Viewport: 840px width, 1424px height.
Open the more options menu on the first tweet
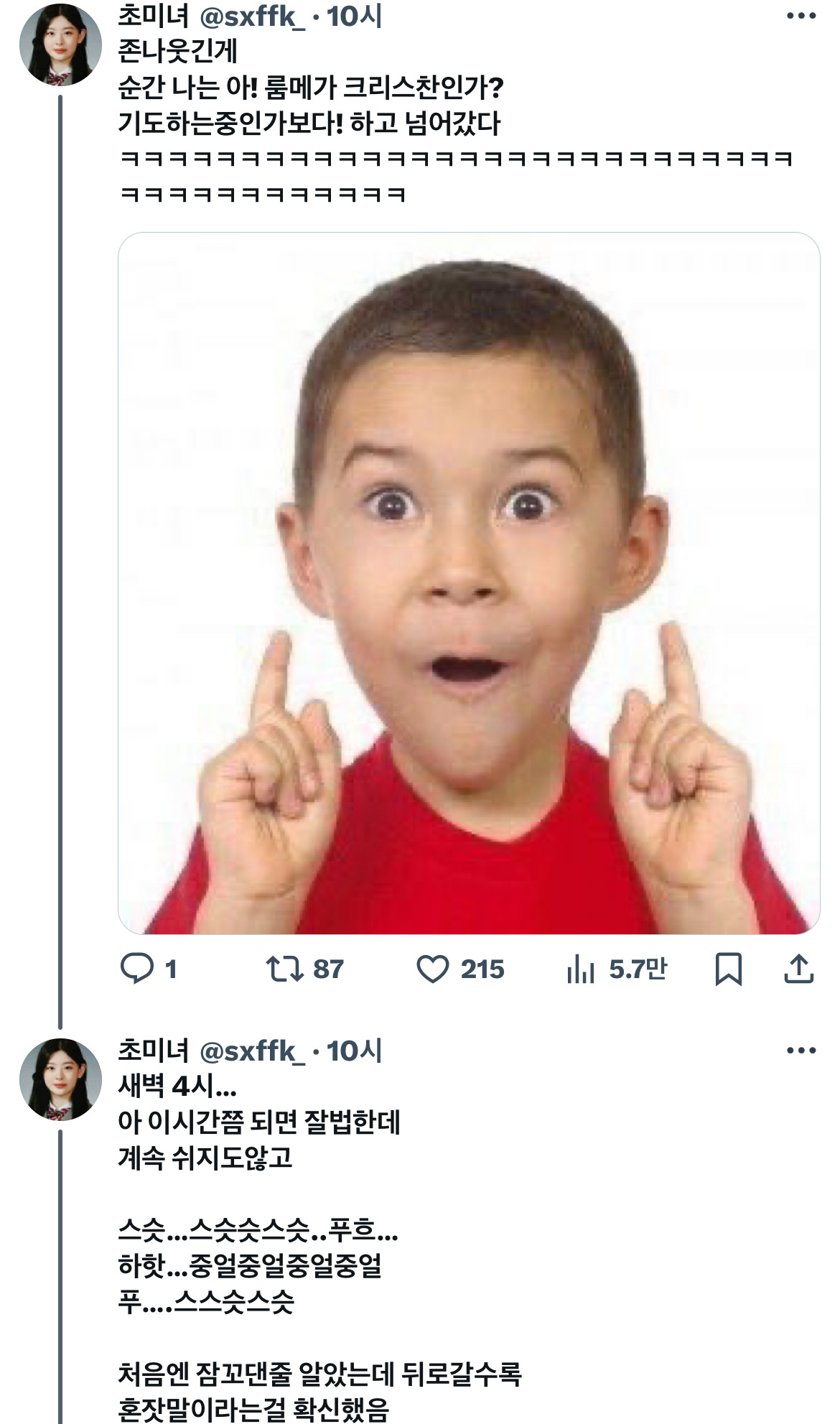pyautogui.click(x=801, y=16)
